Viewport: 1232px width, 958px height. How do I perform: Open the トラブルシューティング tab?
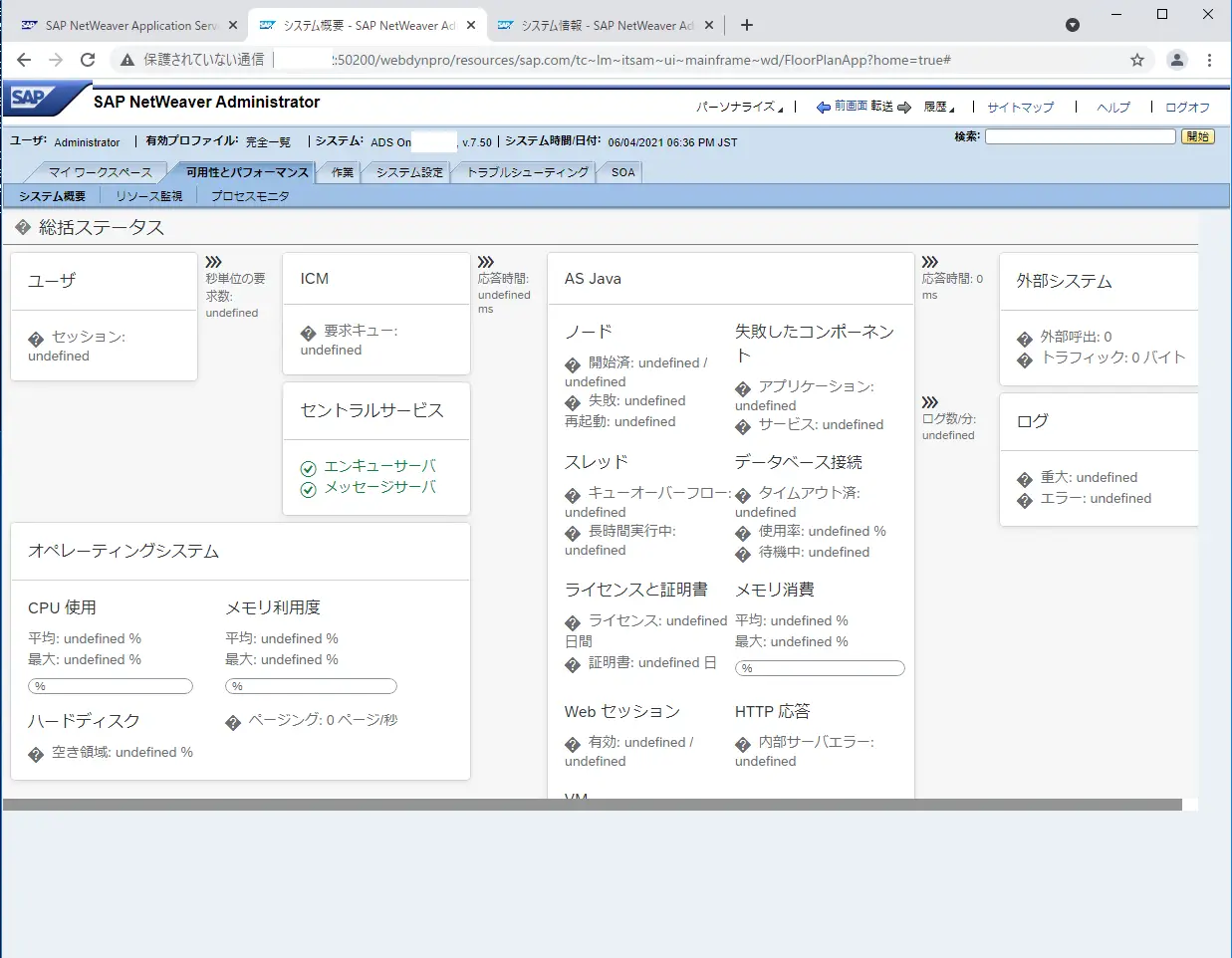528,172
